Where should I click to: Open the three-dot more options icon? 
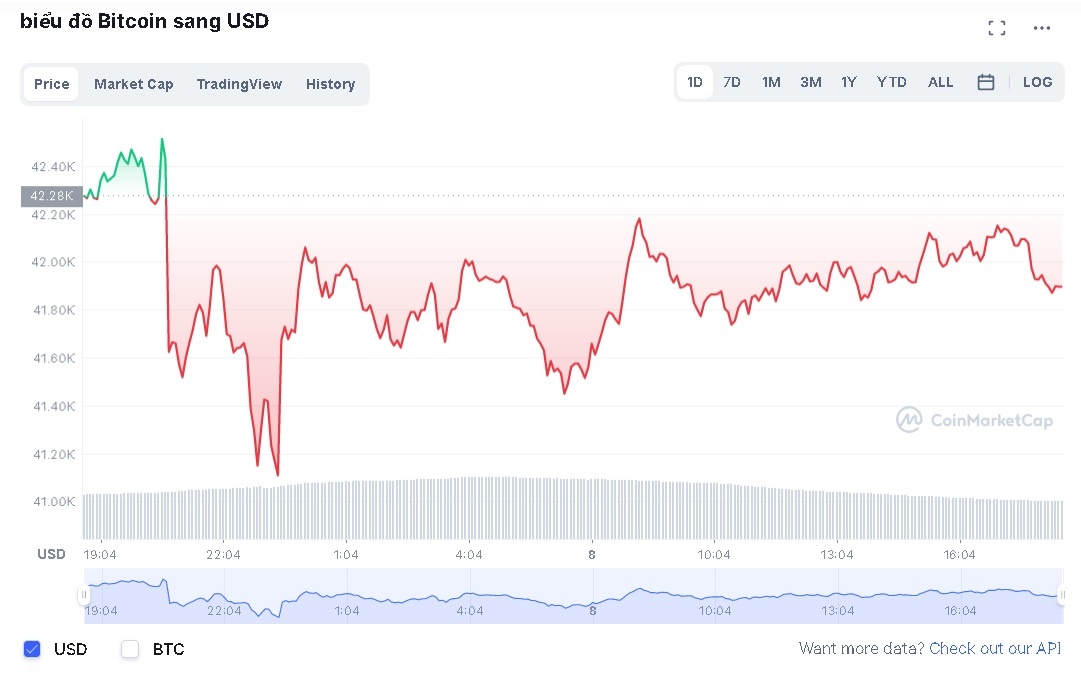pos(1041,28)
